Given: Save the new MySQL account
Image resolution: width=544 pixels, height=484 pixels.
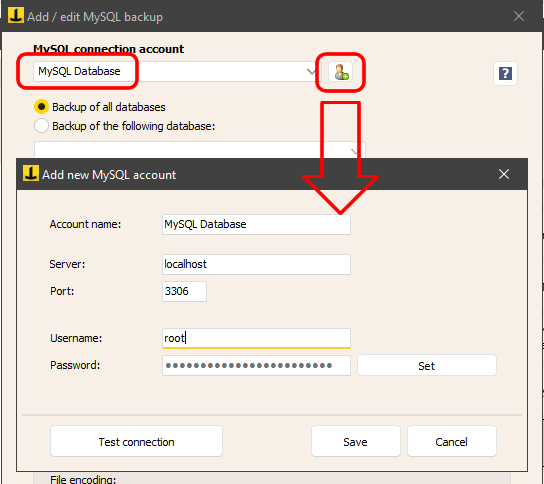Looking at the screenshot, I should (x=356, y=441).
